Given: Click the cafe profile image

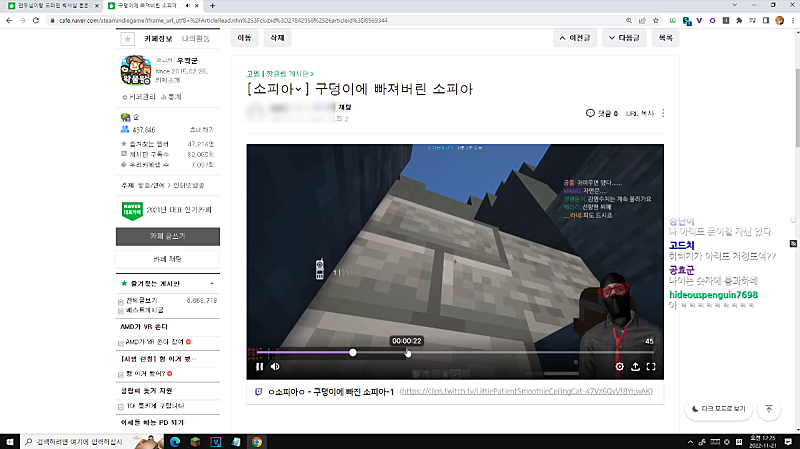Looking at the screenshot, I should (x=136, y=70).
